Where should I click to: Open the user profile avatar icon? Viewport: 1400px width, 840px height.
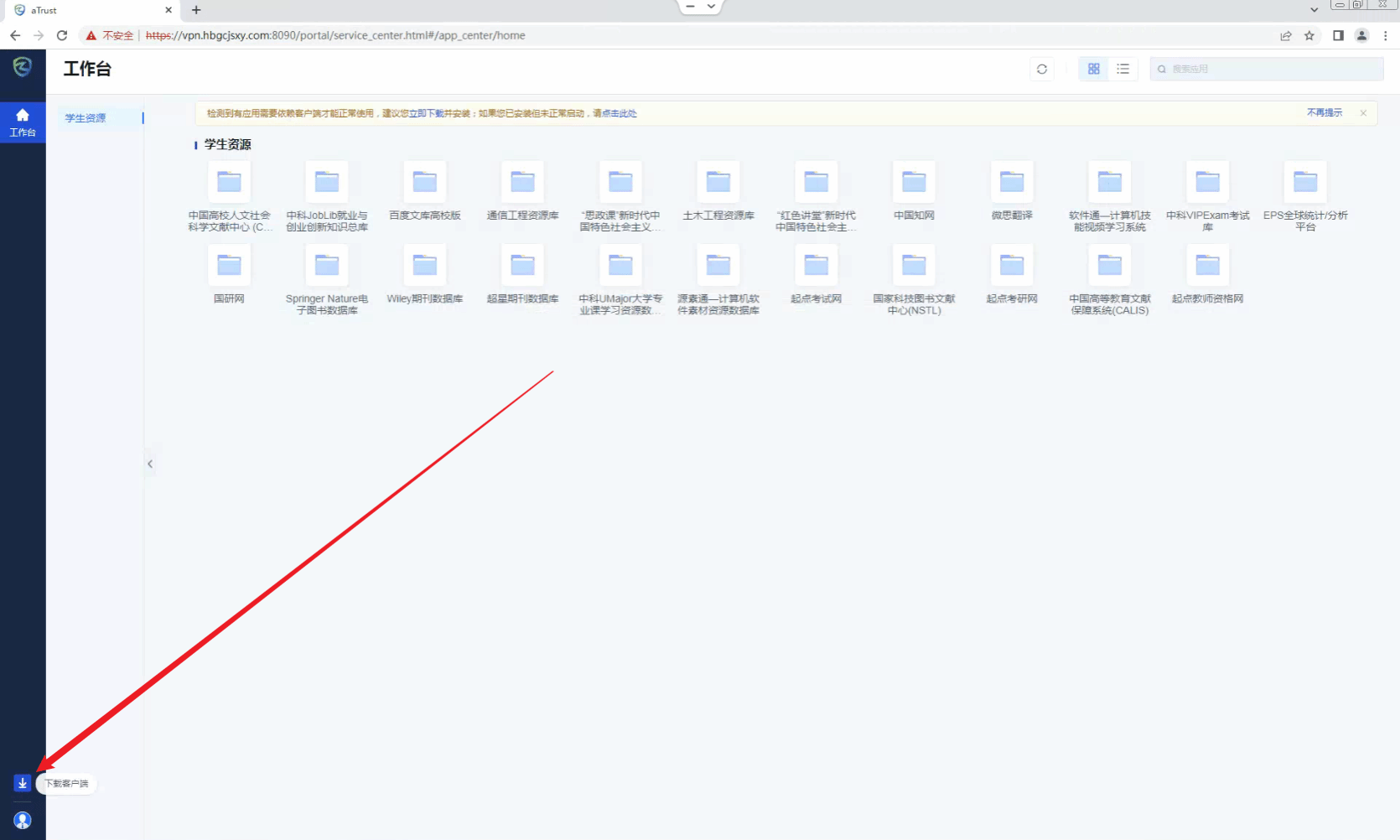pos(23,820)
